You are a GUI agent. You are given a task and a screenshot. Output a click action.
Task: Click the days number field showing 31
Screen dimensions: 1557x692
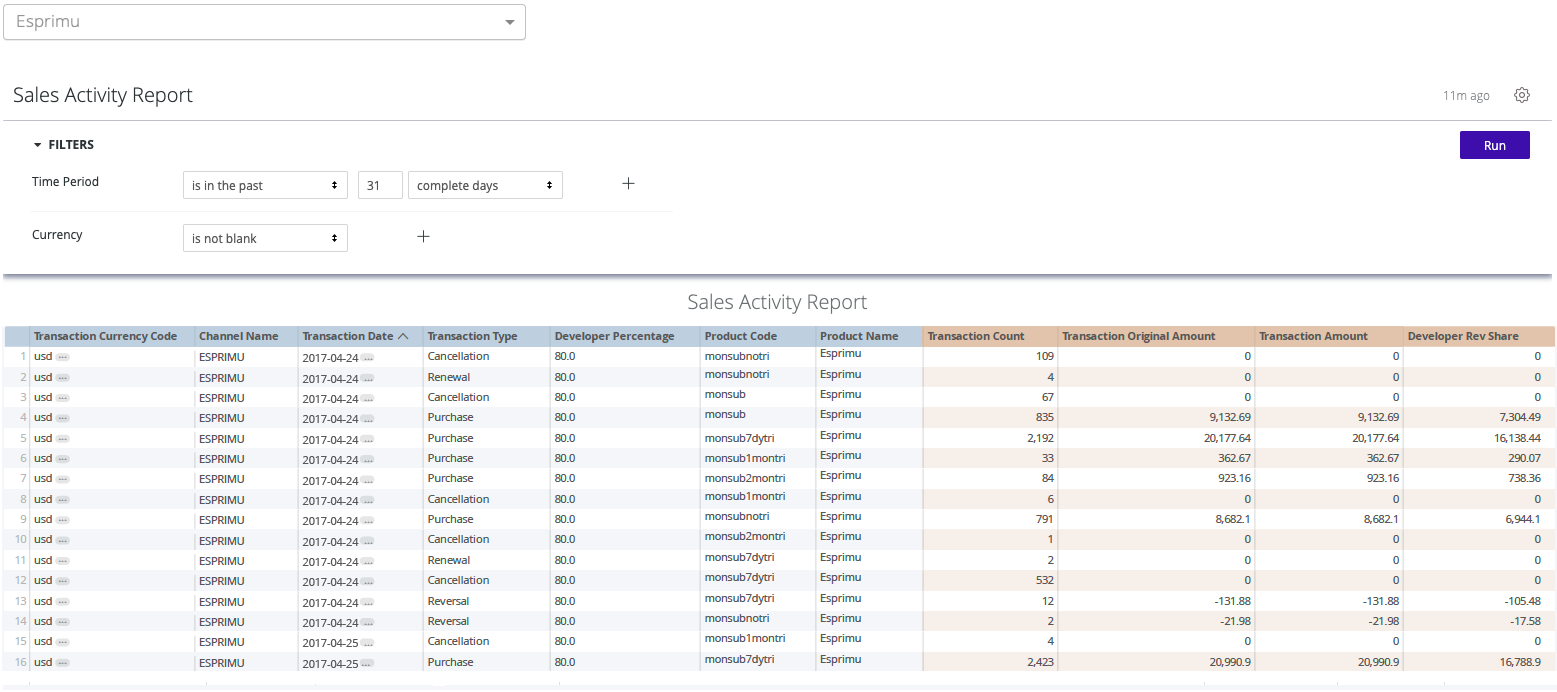click(x=380, y=185)
